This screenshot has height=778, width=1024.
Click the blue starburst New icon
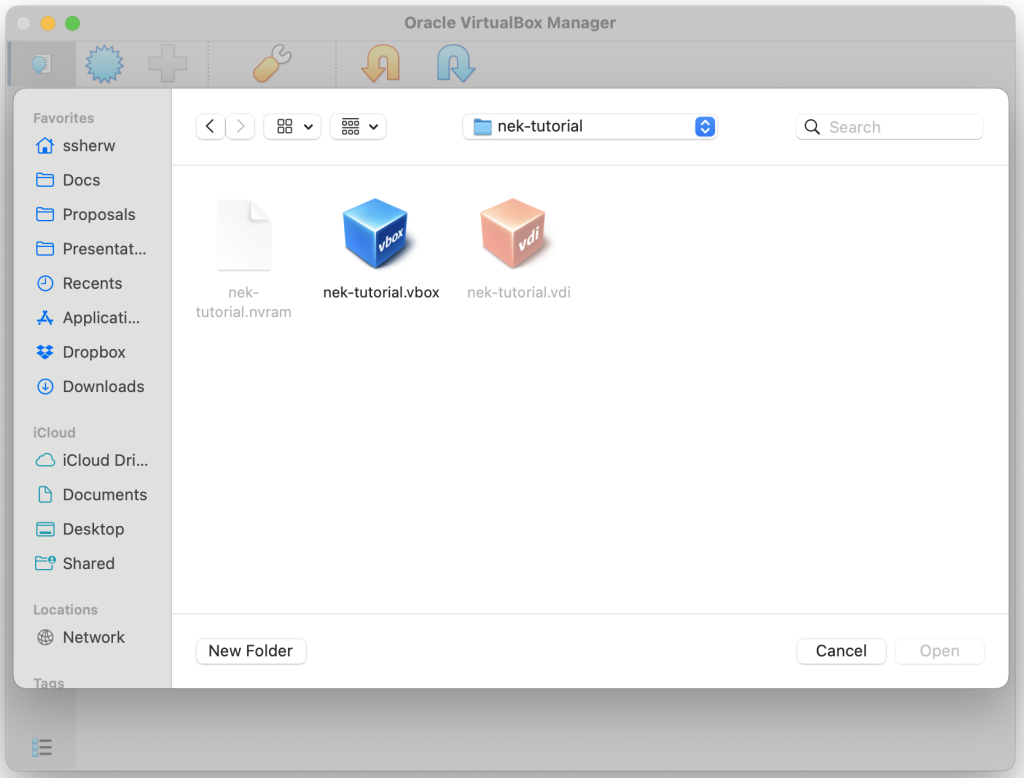(105, 65)
